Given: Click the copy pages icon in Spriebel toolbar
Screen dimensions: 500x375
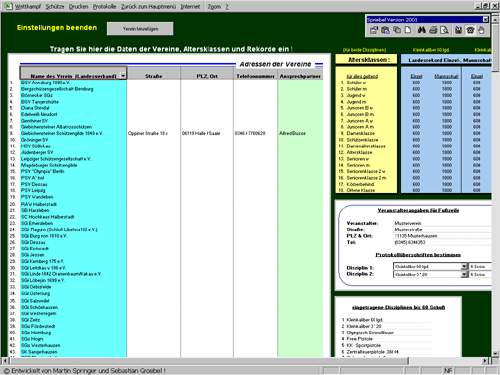Looking at the screenshot, I should (x=397, y=30).
